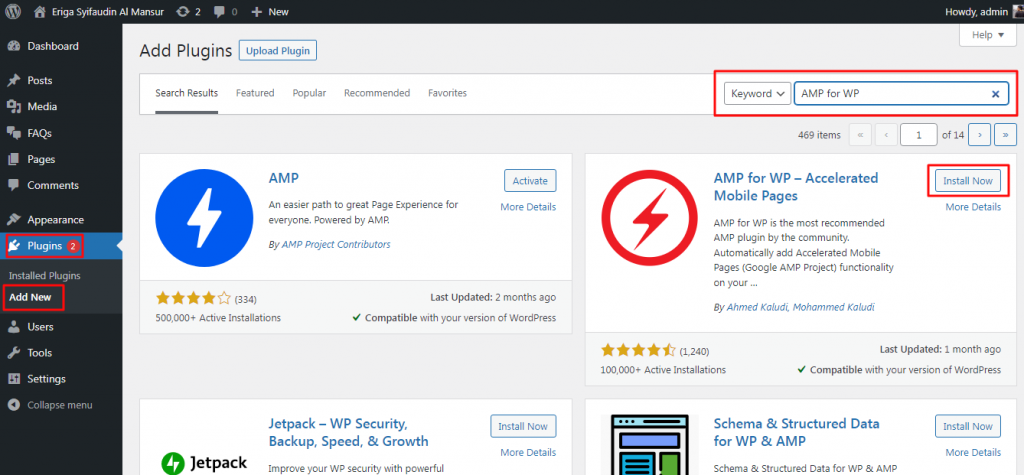1024x475 pixels.
Task: Go to the first page of results
Action: (x=860, y=135)
